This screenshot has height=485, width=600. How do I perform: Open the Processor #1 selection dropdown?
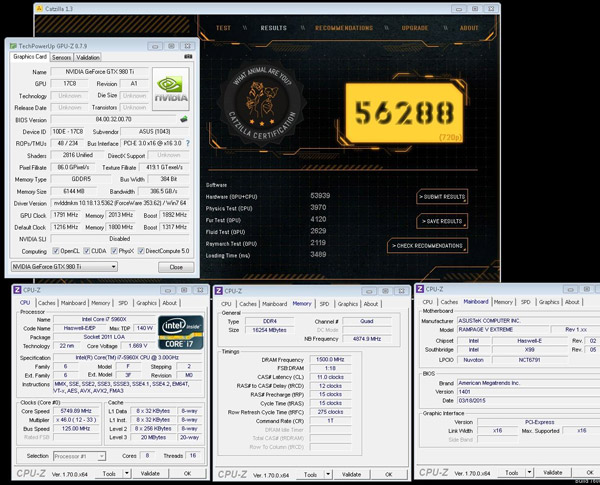click(x=79, y=456)
